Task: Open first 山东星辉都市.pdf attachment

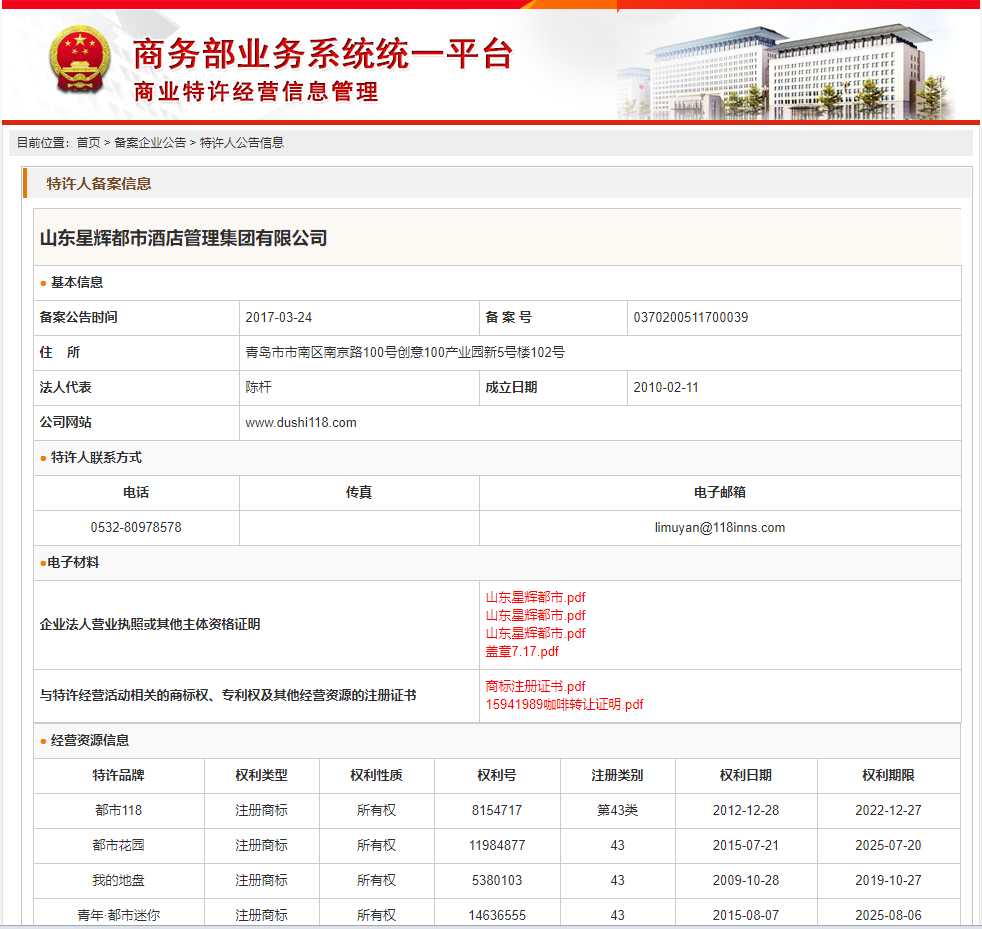Action: 535,598
